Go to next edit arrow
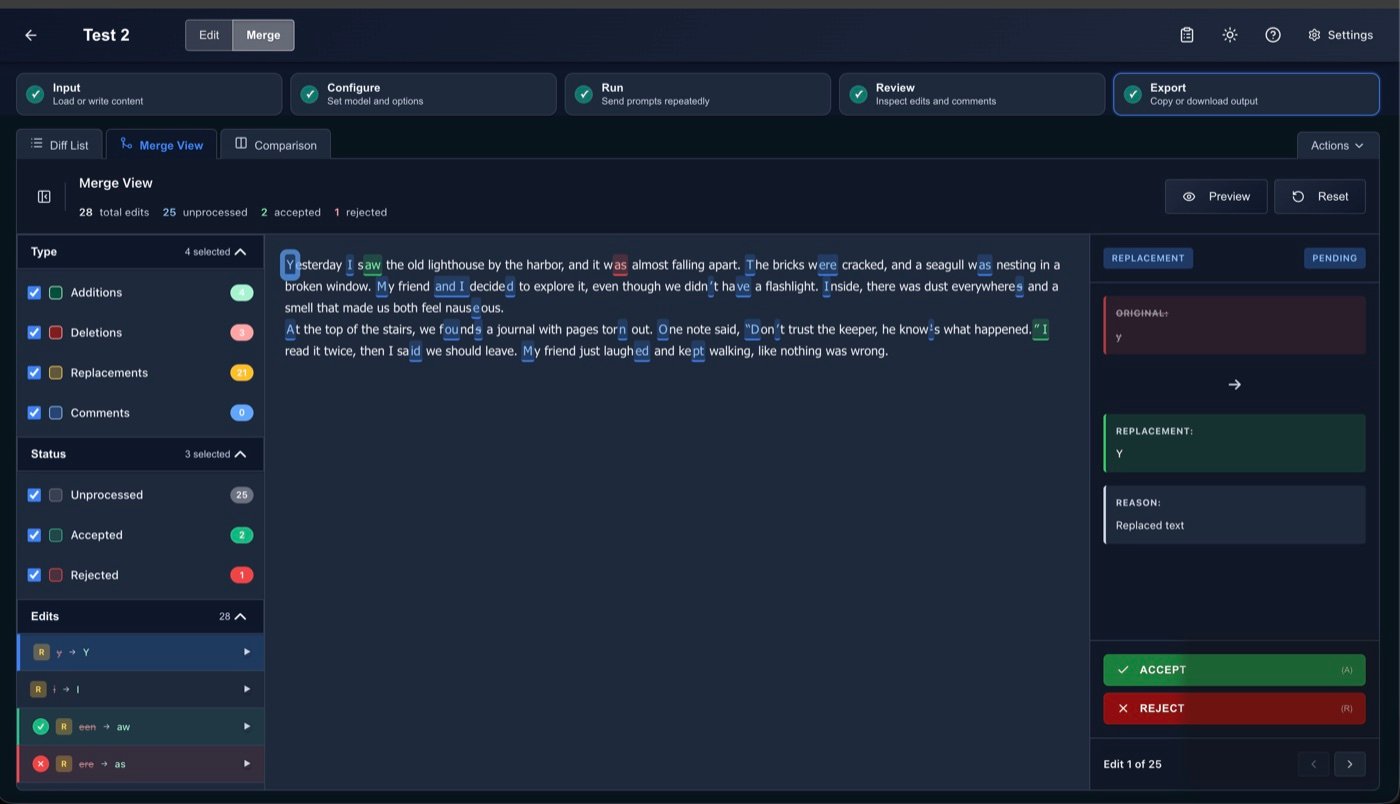This screenshot has height=804, width=1400. pos(1349,764)
